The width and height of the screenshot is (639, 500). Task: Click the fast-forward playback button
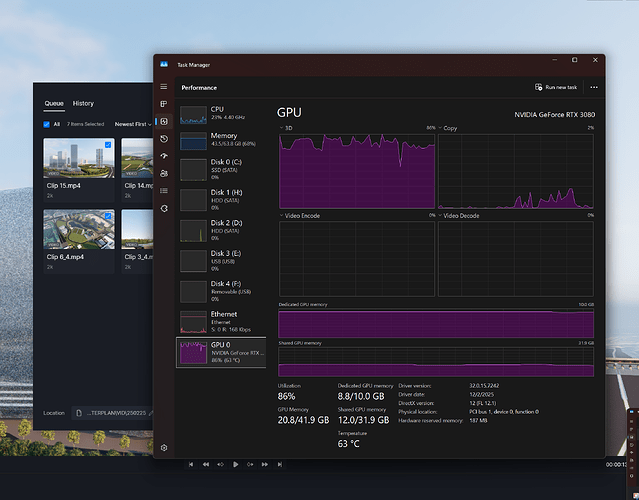point(265,465)
